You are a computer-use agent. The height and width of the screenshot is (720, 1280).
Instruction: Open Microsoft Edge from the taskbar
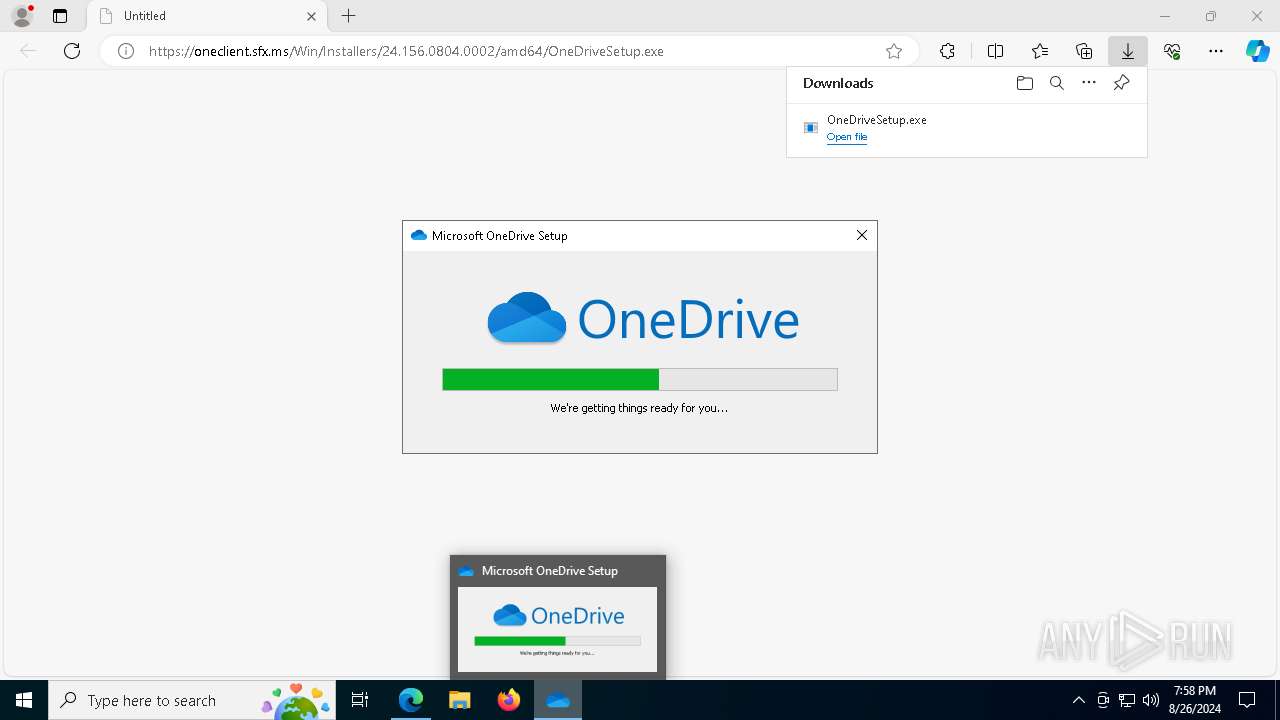click(411, 700)
